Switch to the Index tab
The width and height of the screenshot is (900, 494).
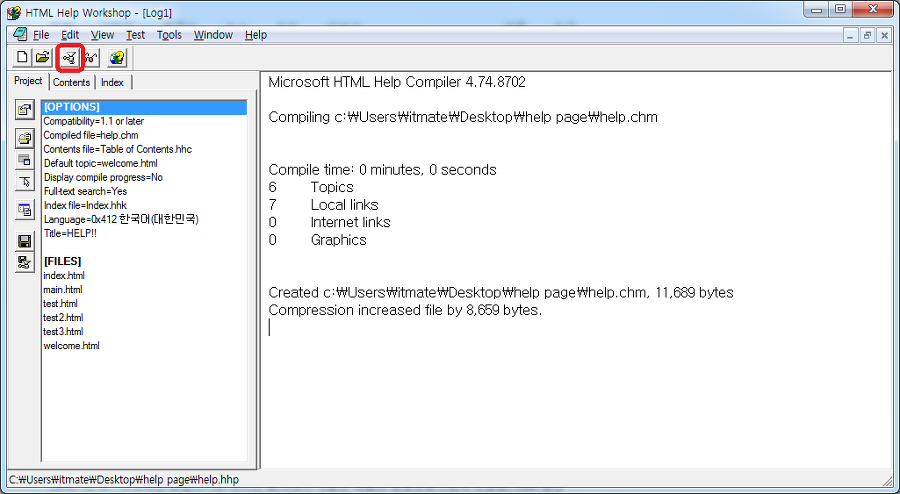112,83
